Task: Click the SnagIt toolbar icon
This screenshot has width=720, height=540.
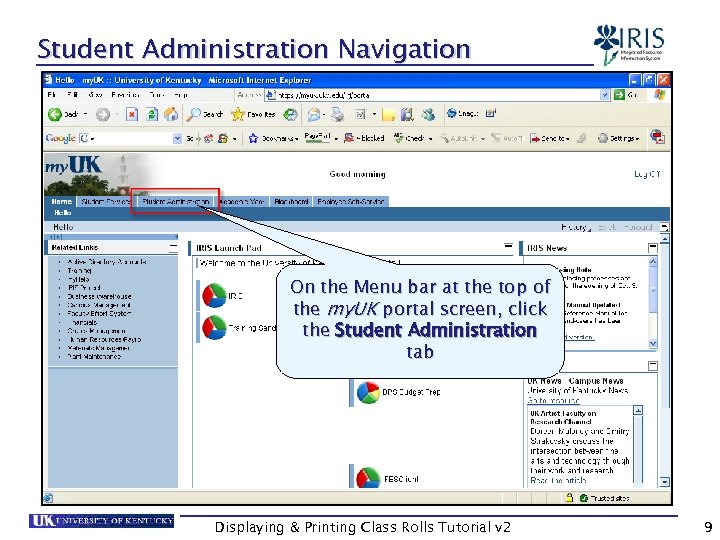Action: 462,113
